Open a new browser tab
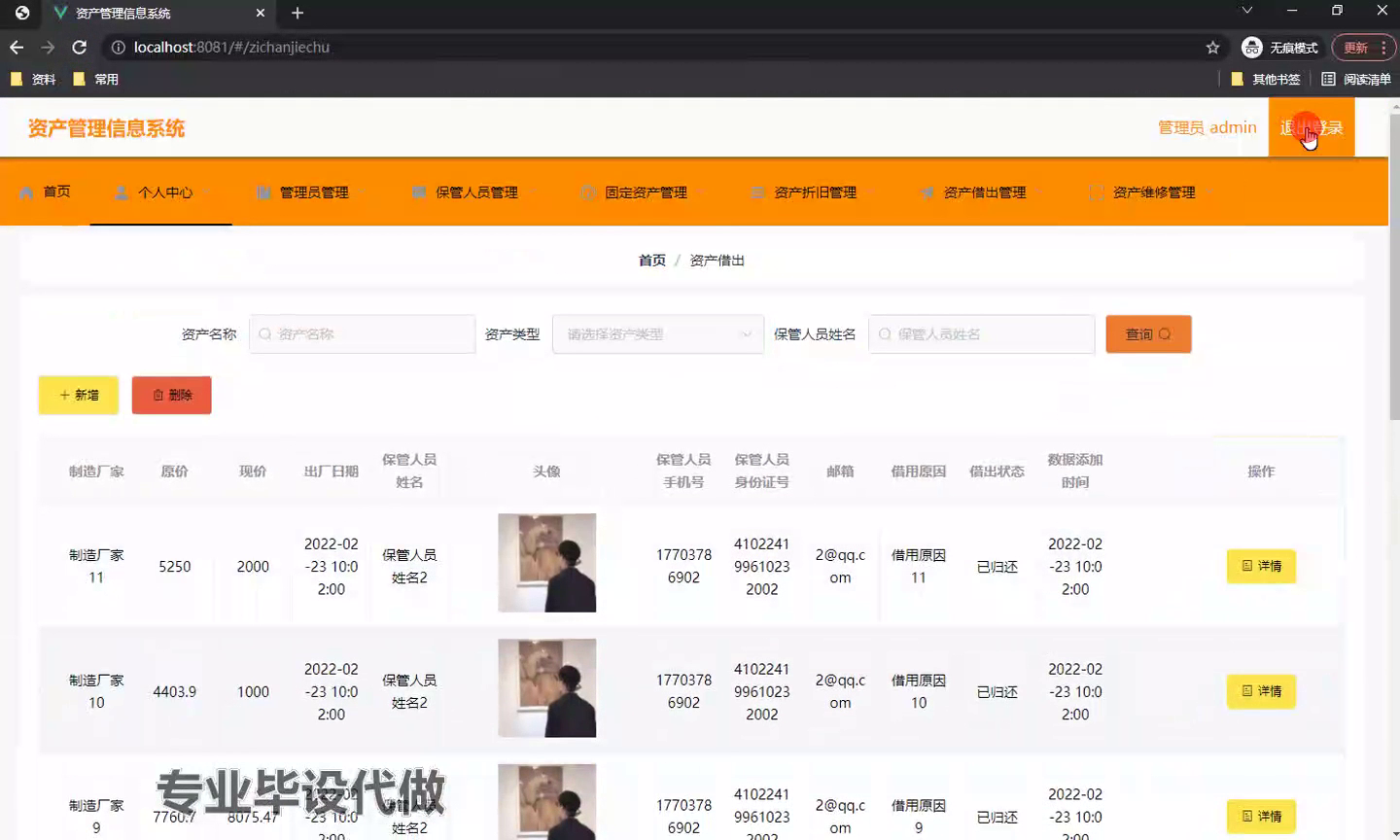This screenshot has height=840, width=1400. point(297,13)
